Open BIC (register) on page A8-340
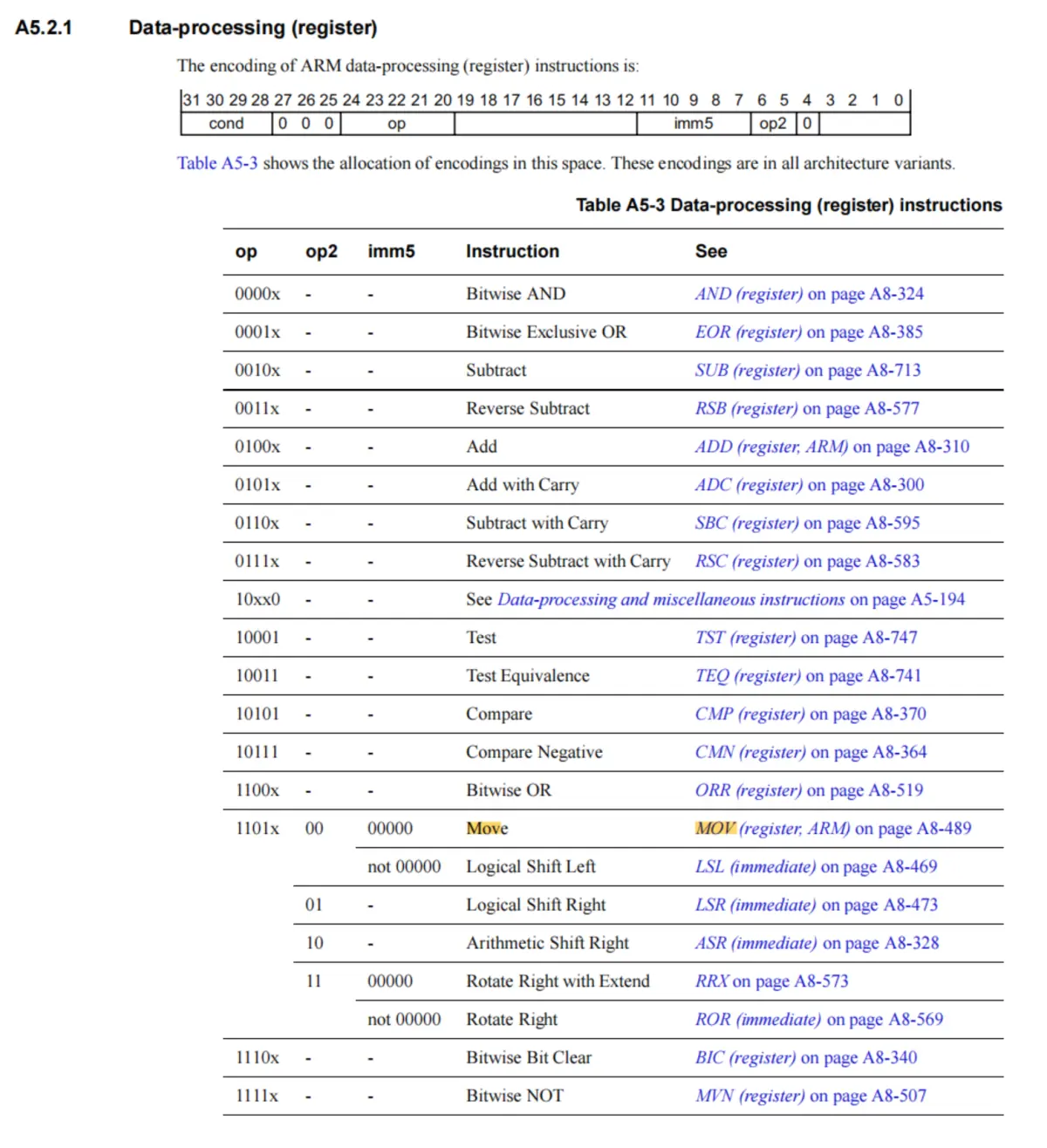This screenshot has height=1148, width=1047. tap(806, 1059)
